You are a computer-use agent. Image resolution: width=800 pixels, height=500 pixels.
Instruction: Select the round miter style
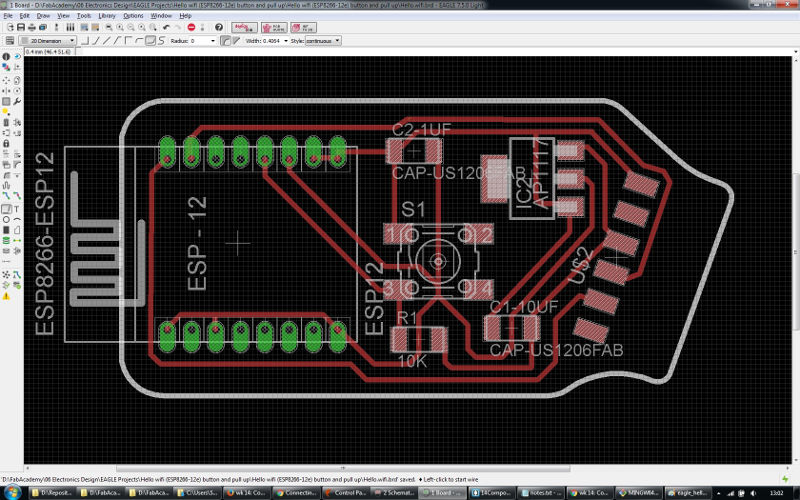(x=226, y=41)
